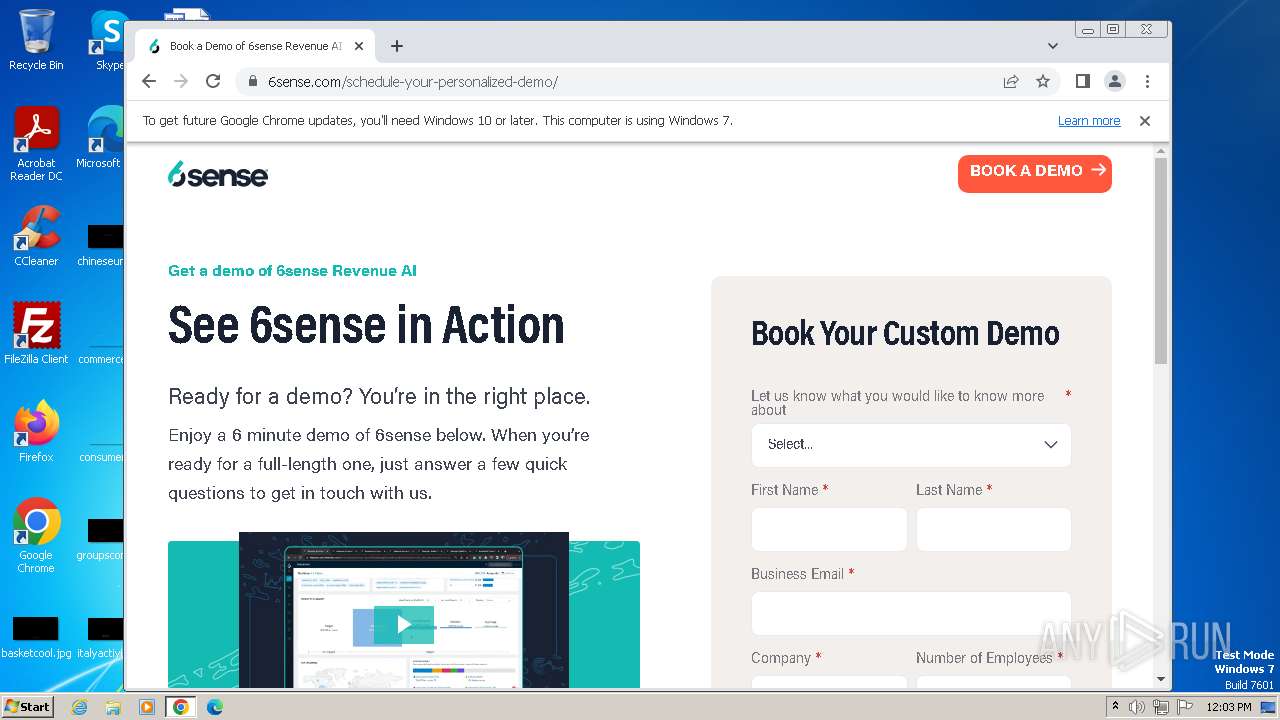The image size is (1280, 720).
Task: Bookmark this page with the star icon
Action: pyautogui.click(x=1043, y=82)
